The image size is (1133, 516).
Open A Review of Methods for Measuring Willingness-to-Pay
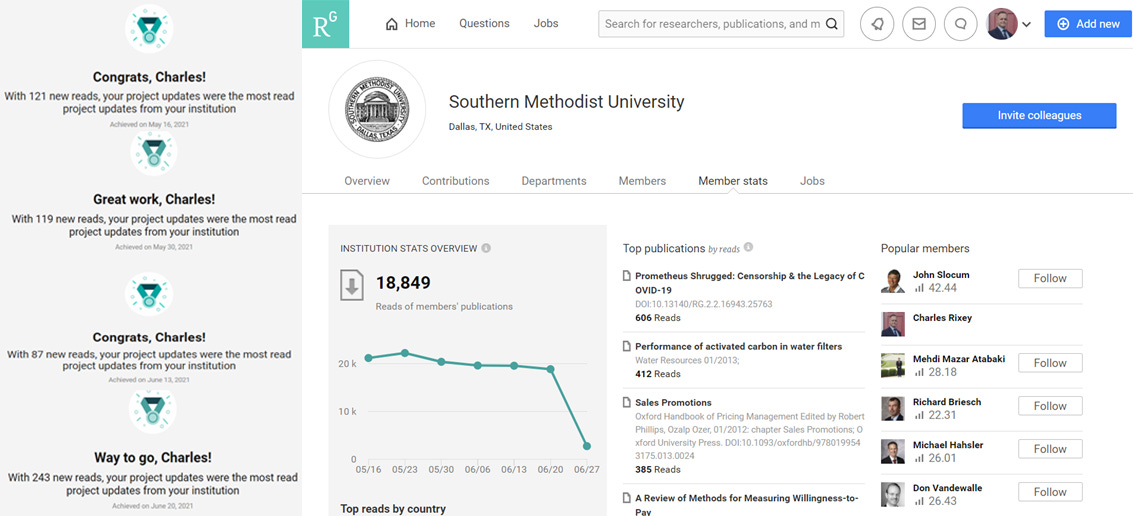point(749,504)
